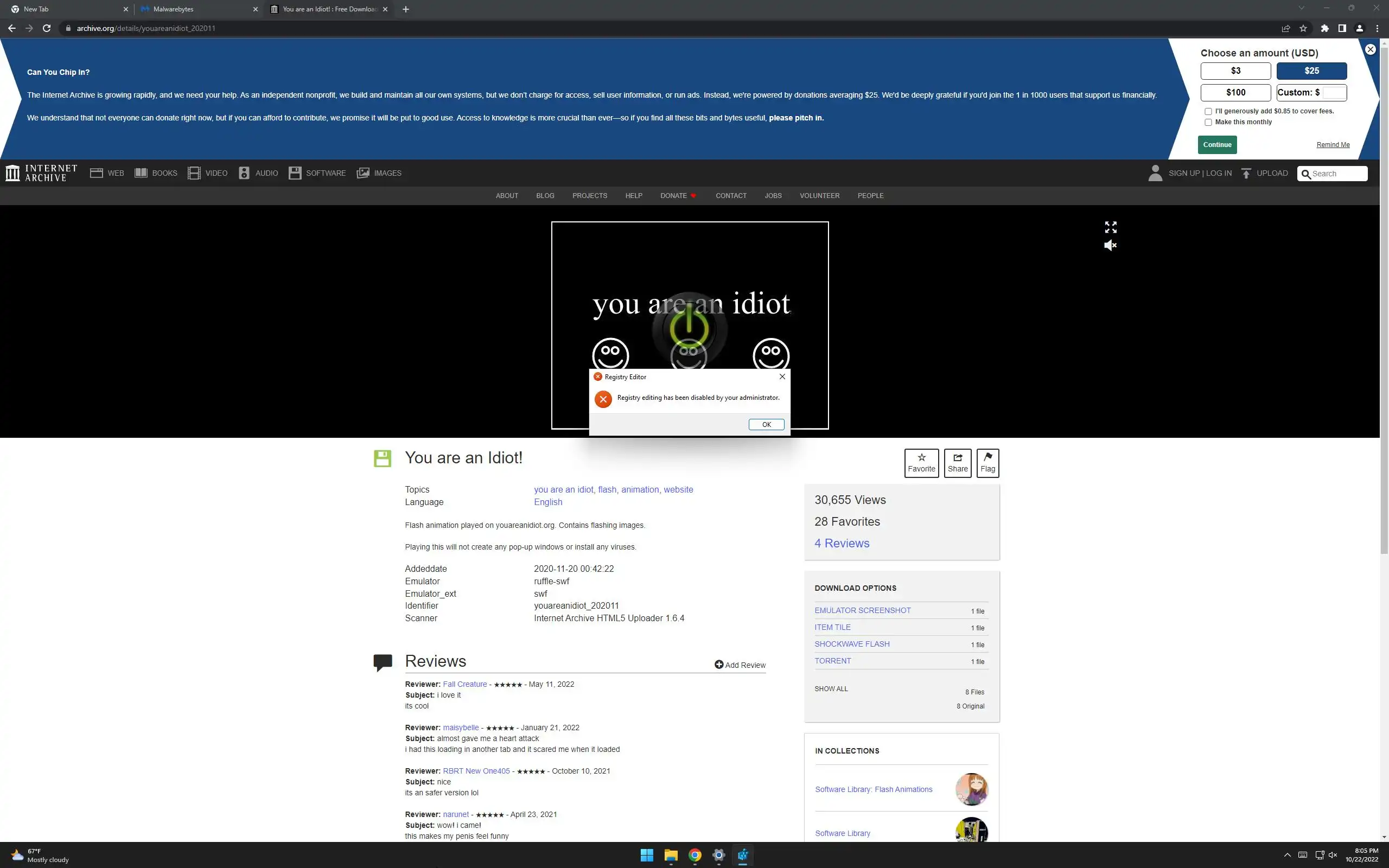Click the fullscreen icon beside the emulator
Image resolution: width=1389 pixels, height=868 pixels.
pos(1111,227)
